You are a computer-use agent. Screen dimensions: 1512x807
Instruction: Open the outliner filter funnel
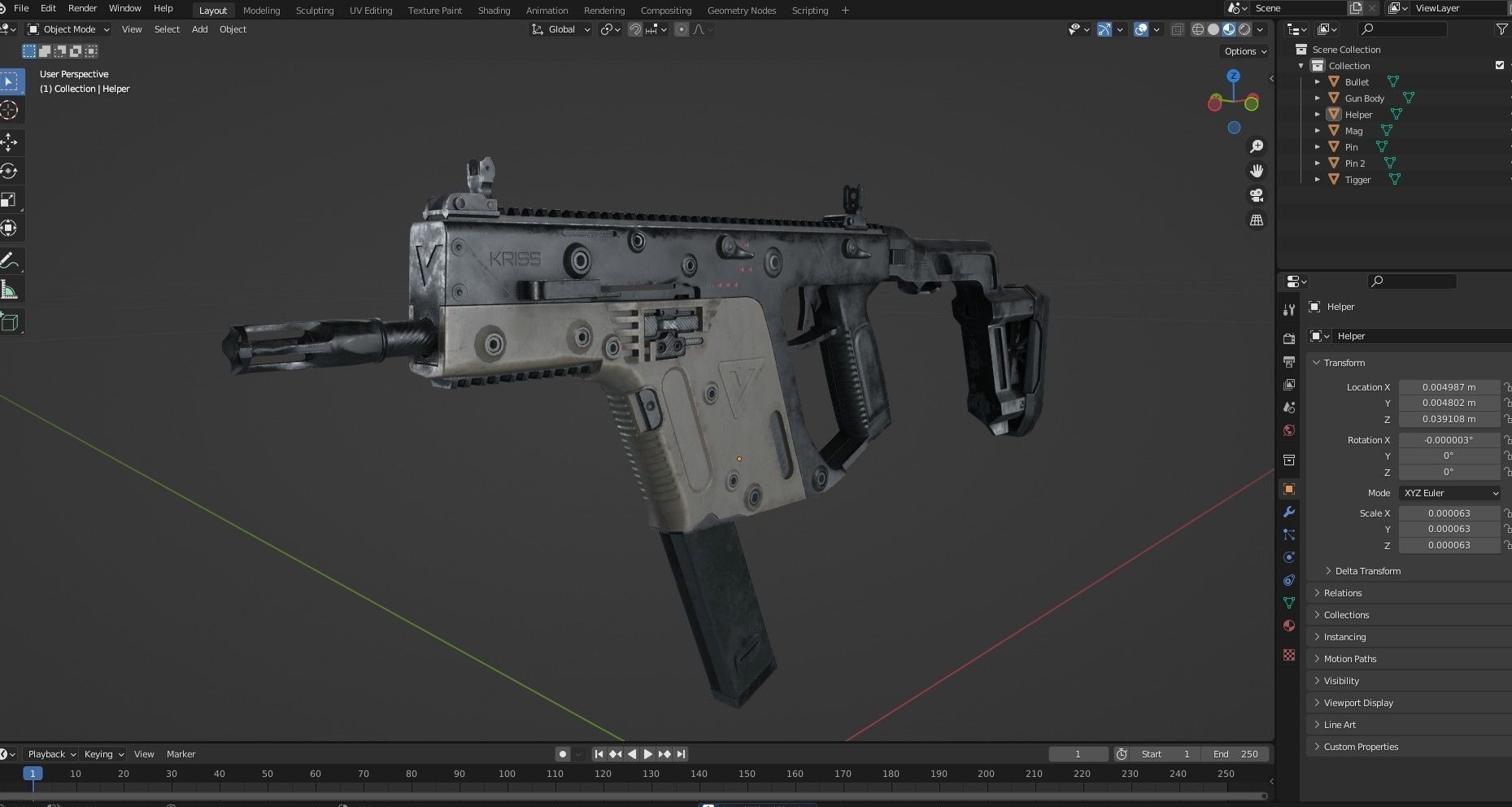1501,29
